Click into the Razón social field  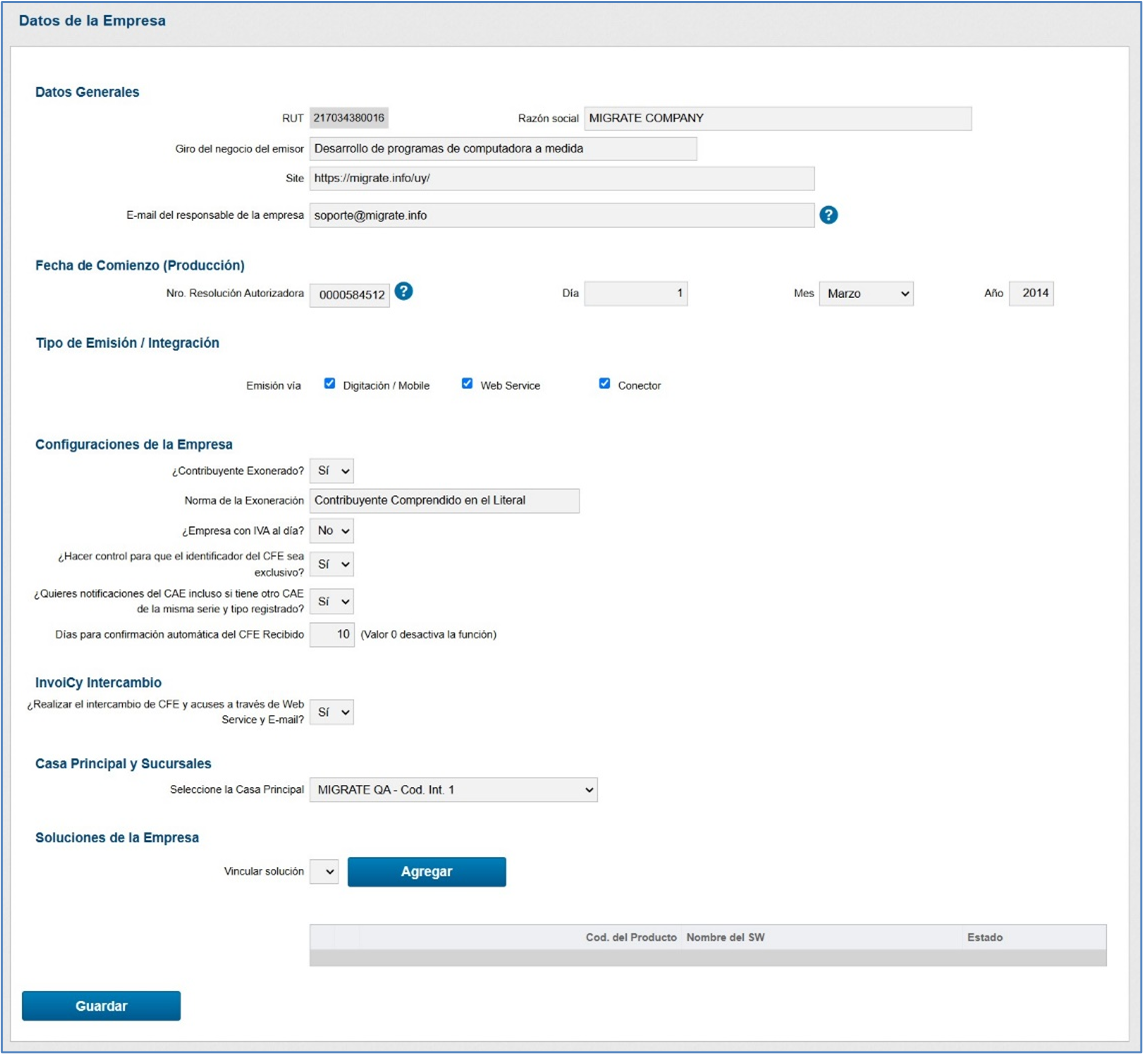tap(777, 118)
